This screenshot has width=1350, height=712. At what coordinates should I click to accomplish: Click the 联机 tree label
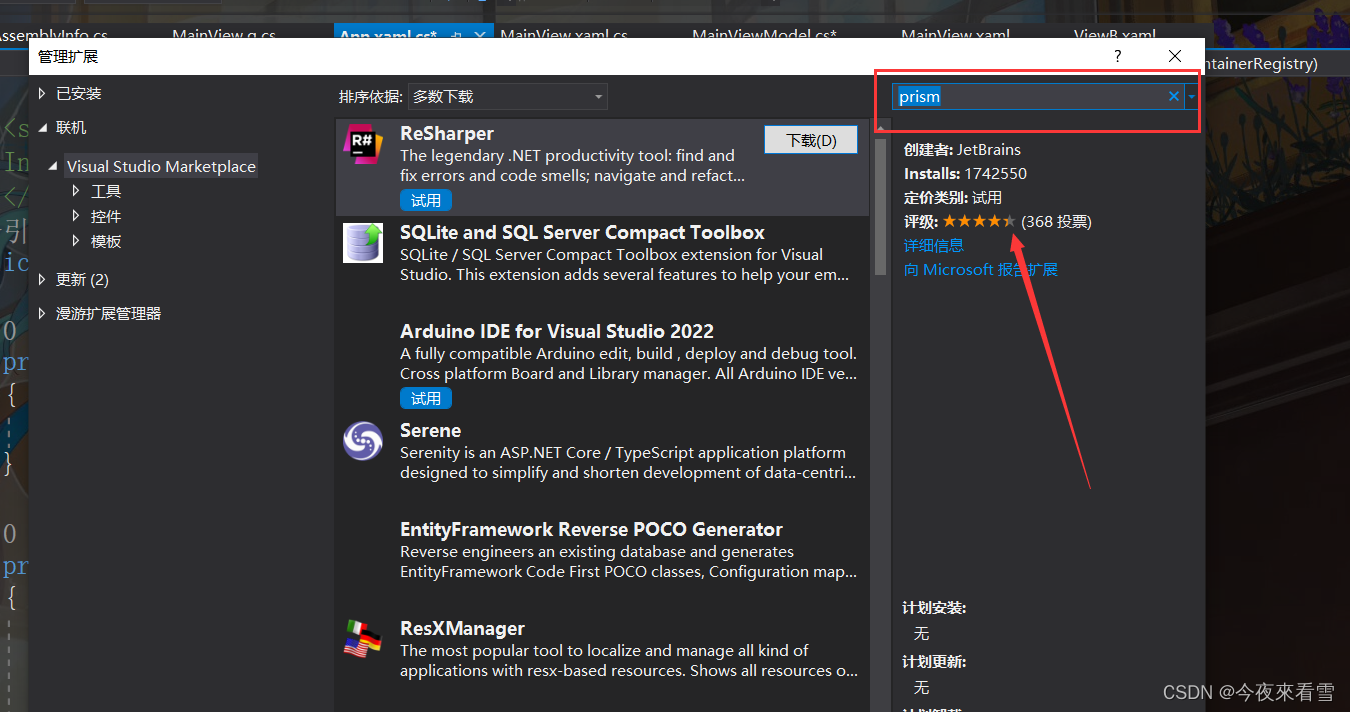(71, 128)
